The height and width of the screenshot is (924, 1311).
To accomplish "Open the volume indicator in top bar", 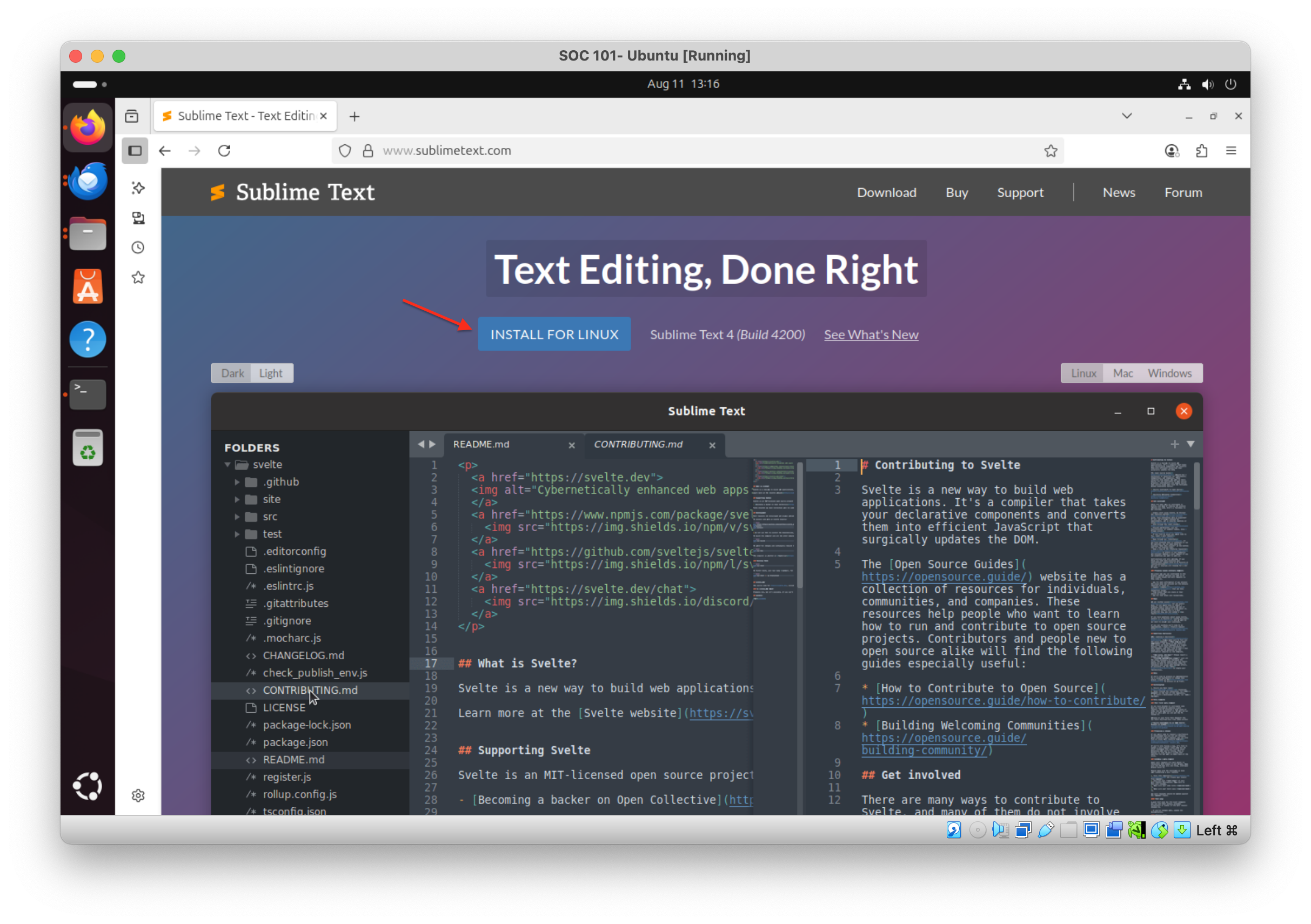I will point(1208,84).
